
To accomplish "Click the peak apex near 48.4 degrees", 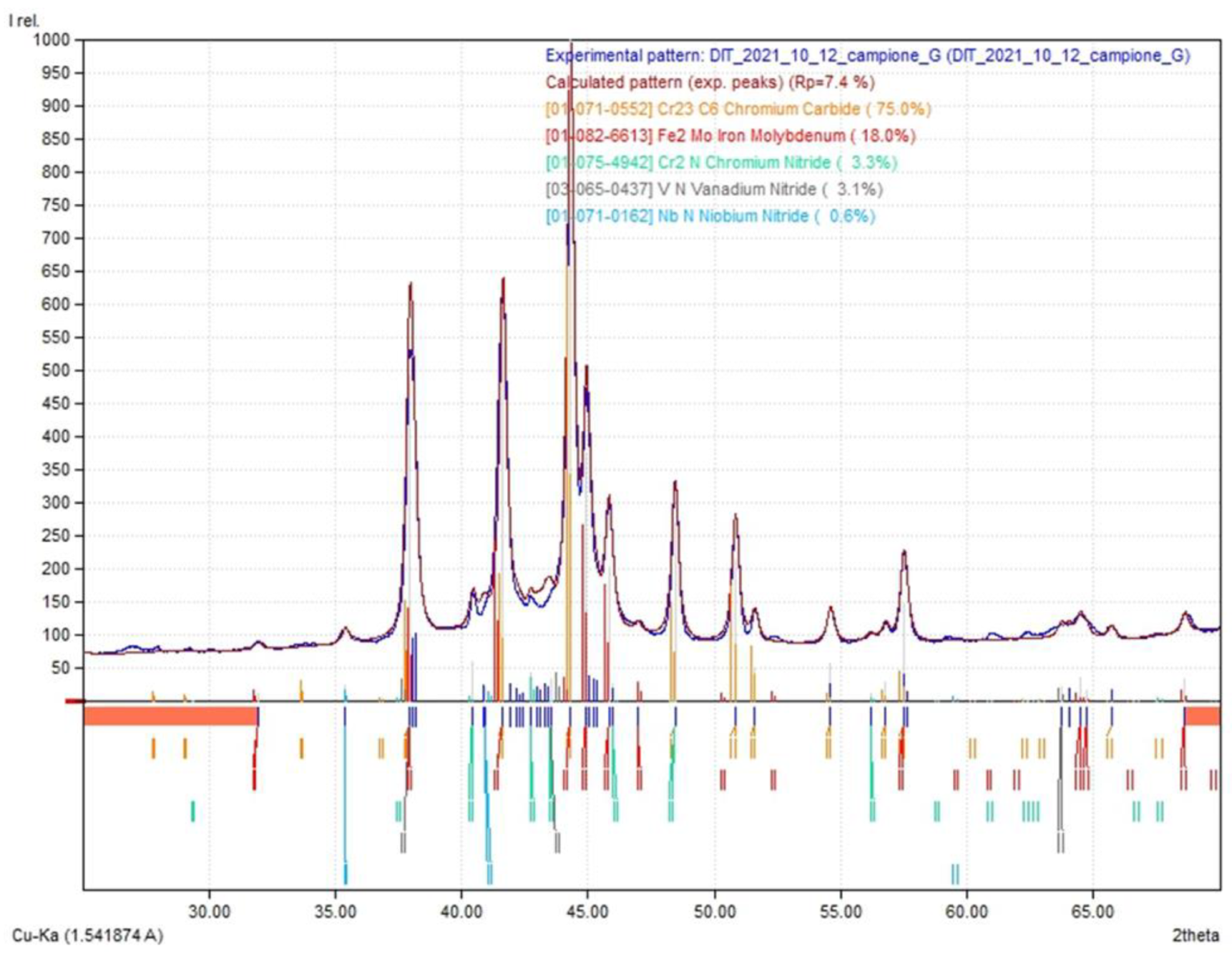I will point(675,483).
